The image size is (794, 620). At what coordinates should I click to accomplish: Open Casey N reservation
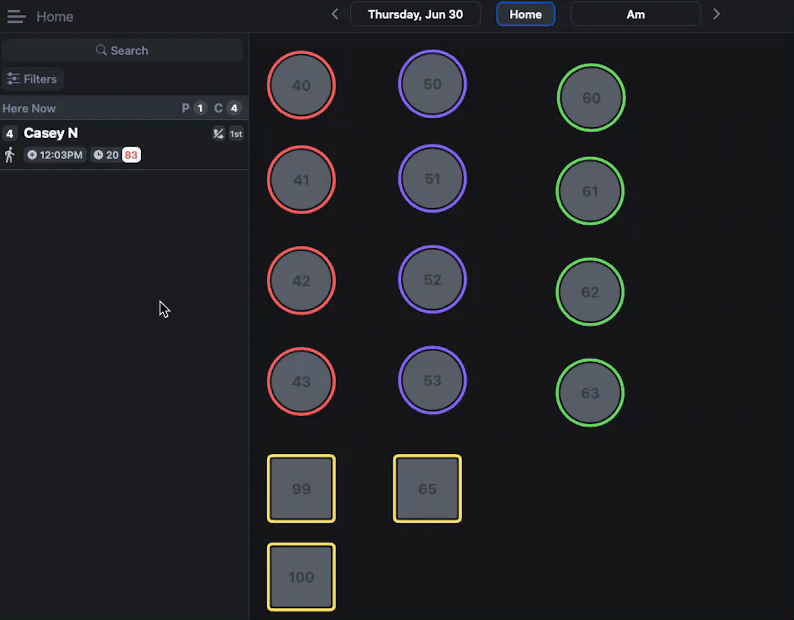[x=124, y=144]
